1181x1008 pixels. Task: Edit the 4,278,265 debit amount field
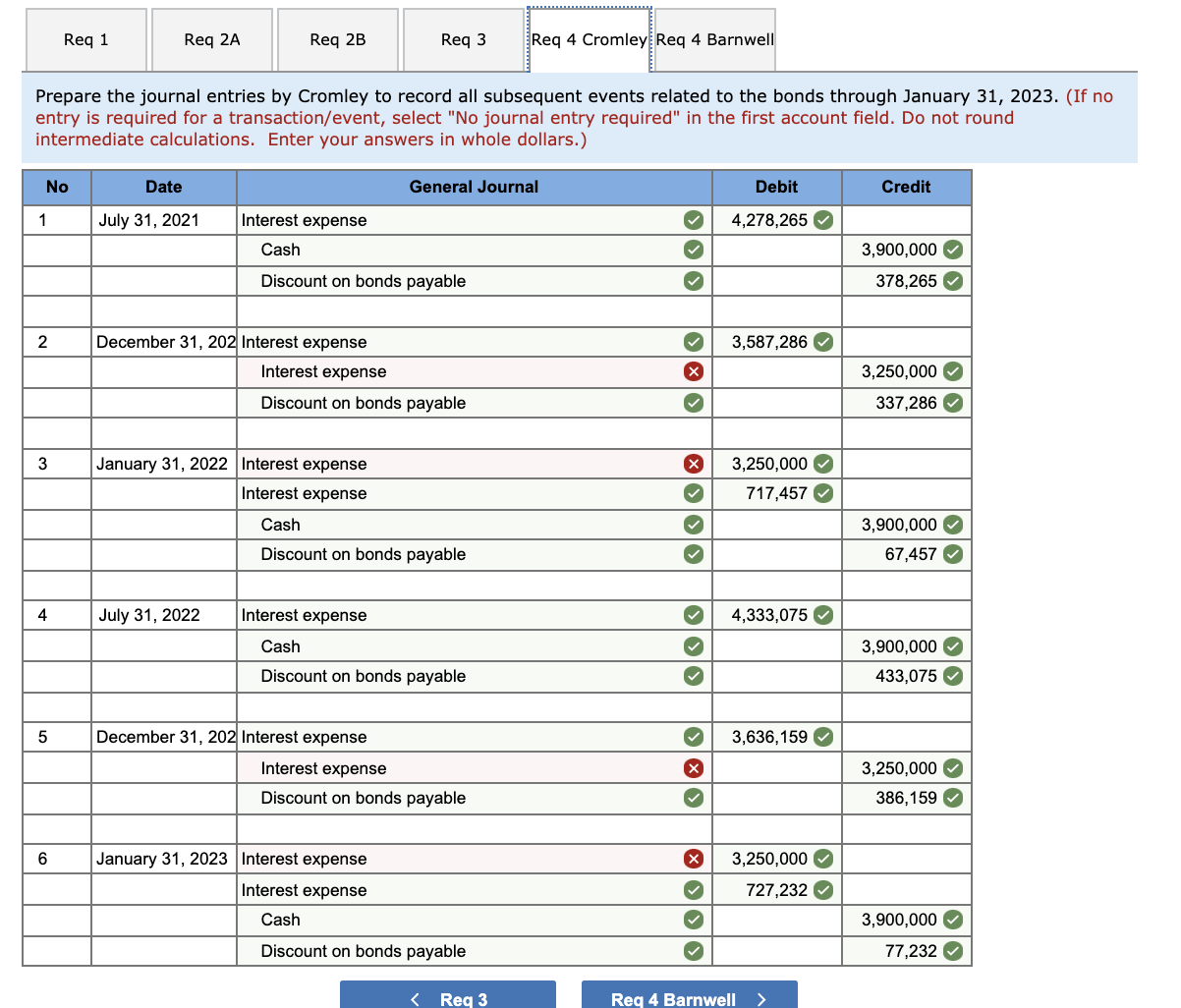point(777,220)
